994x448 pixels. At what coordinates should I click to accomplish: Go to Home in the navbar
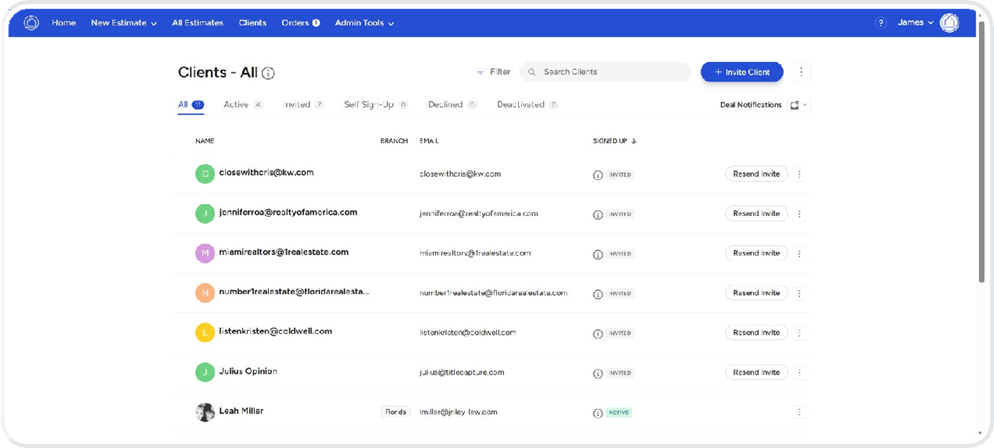(x=64, y=23)
